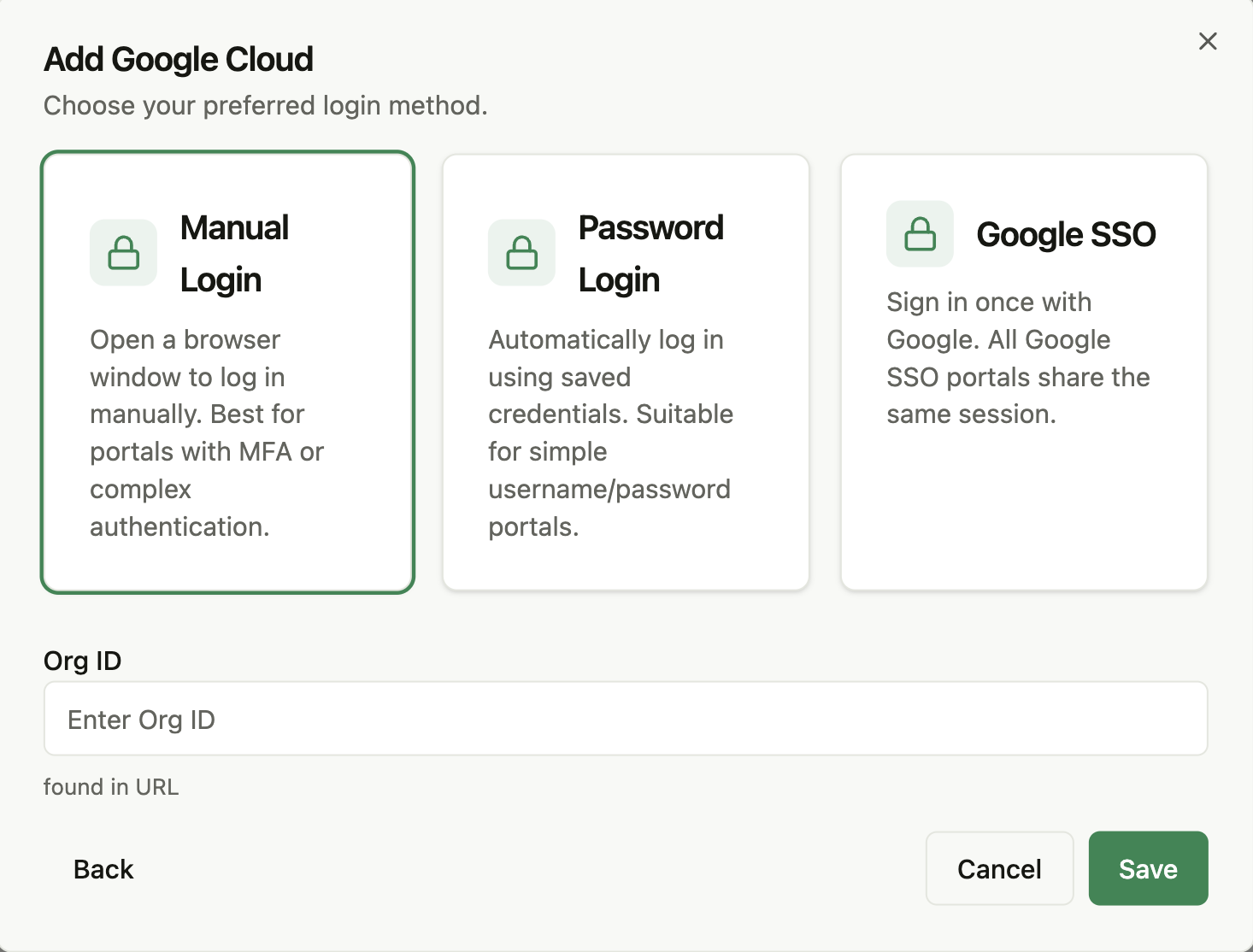
Task: Click the 'found in URL' hint text
Action: 111,787
